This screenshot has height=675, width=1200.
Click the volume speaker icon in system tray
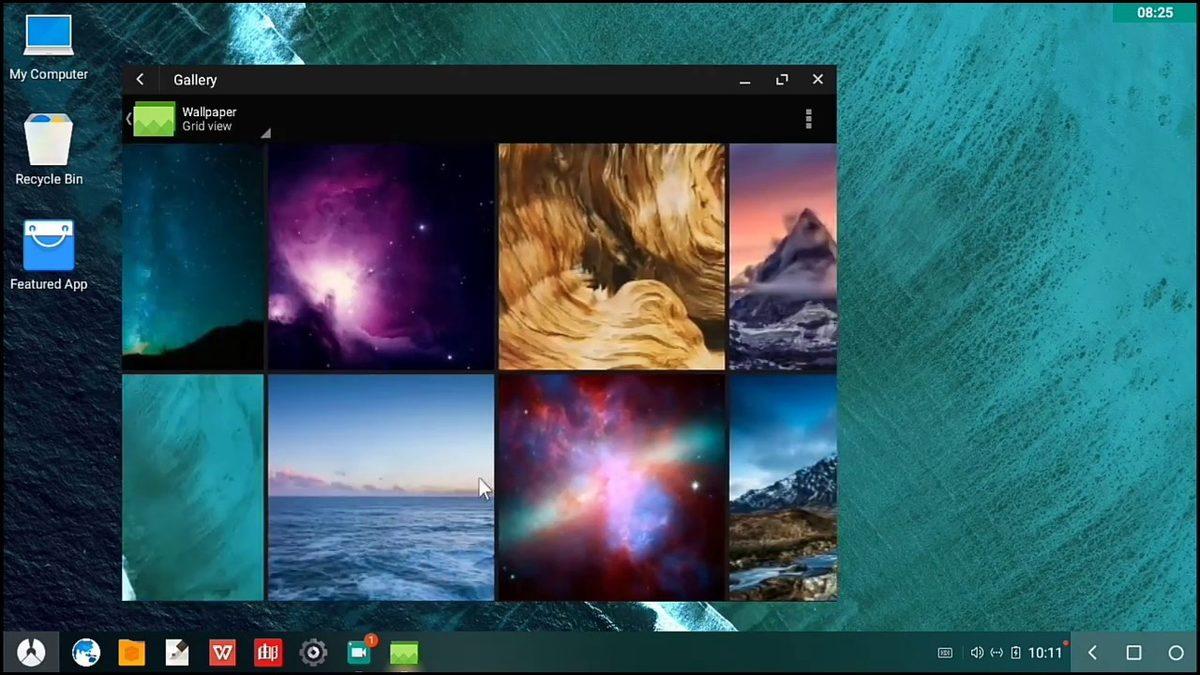click(x=977, y=652)
